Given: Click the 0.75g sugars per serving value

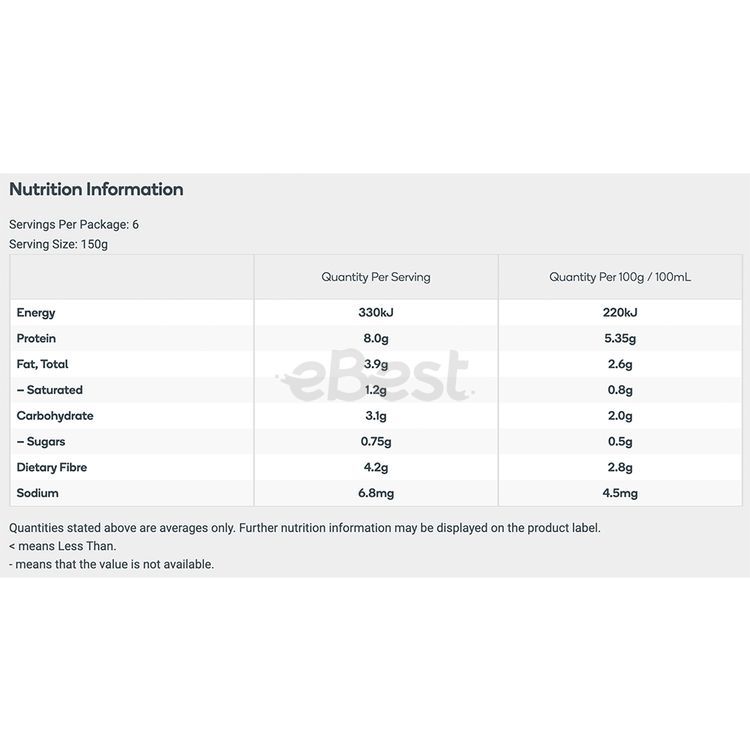Looking at the screenshot, I should [376, 442].
